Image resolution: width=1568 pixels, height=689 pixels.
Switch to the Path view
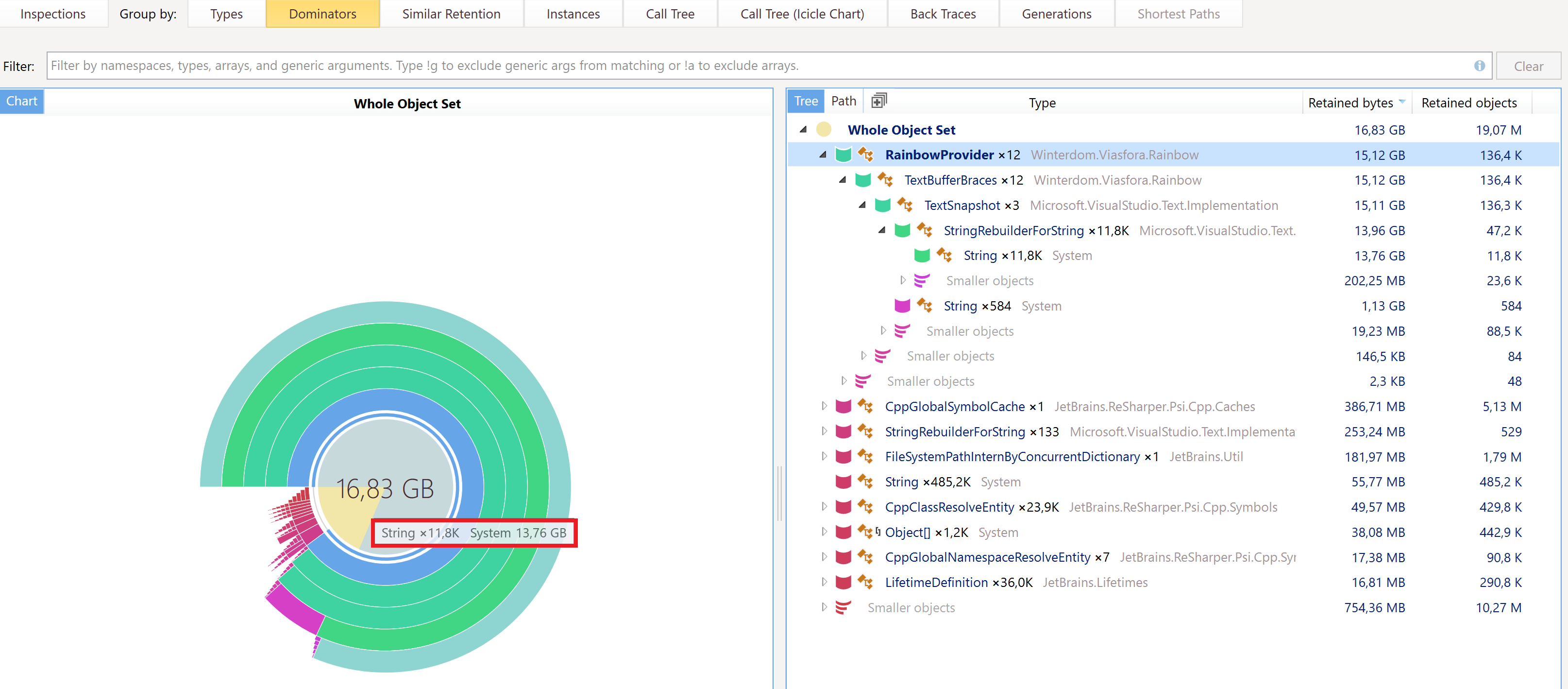click(843, 101)
